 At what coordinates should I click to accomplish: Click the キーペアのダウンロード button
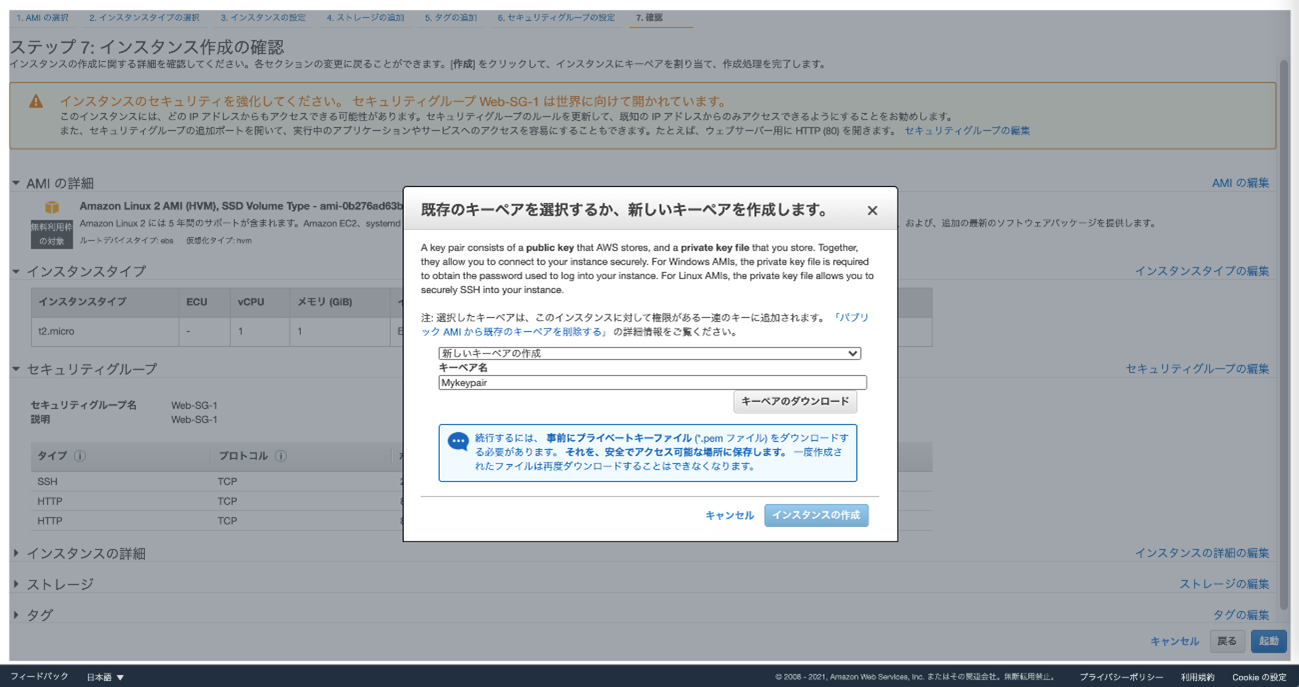click(795, 401)
